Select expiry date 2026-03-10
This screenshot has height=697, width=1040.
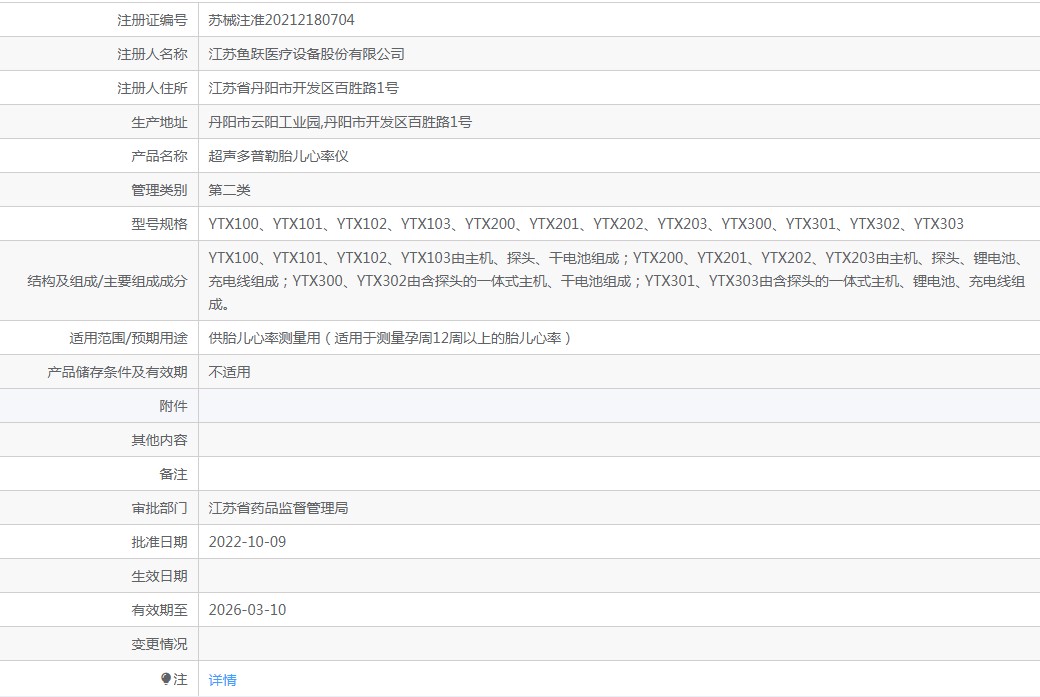point(247,610)
